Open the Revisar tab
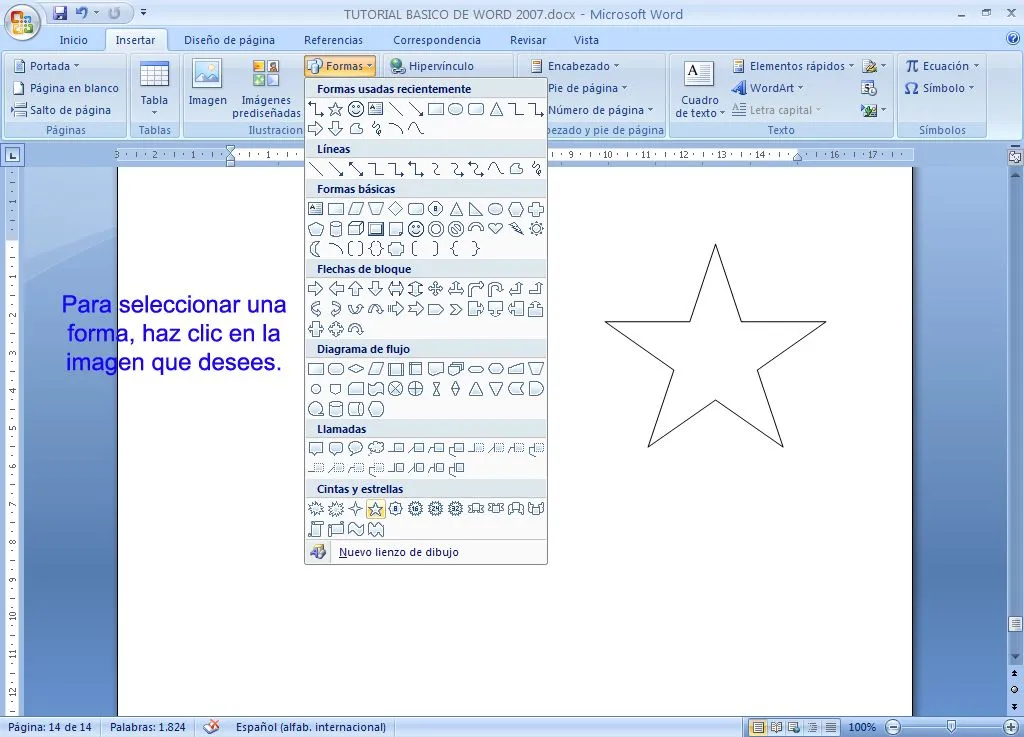This screenshot has height=737, width=1024. click(528, 40)
